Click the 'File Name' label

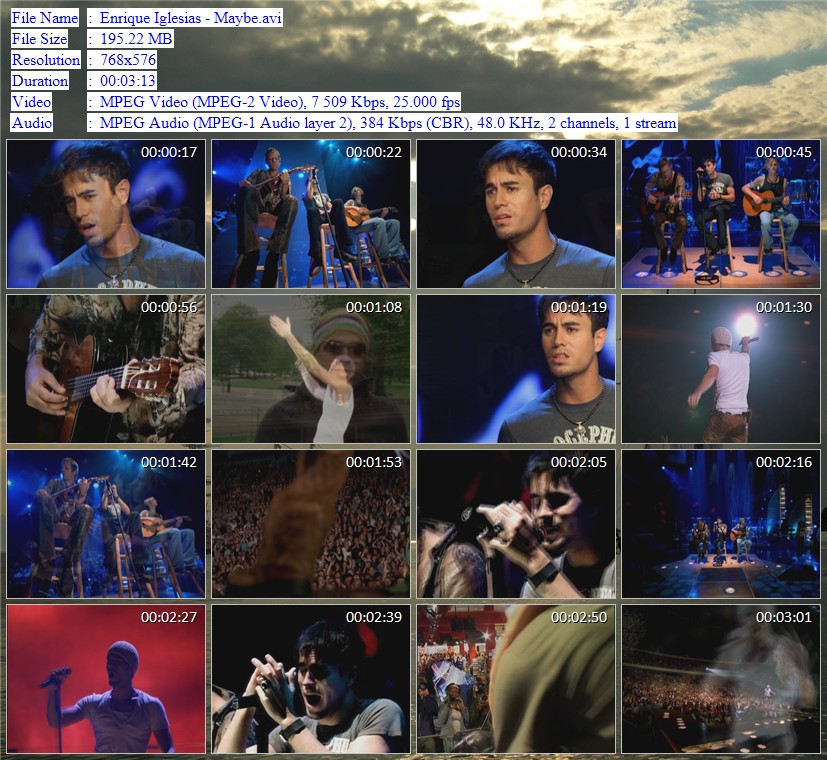(x=45, y=18)
